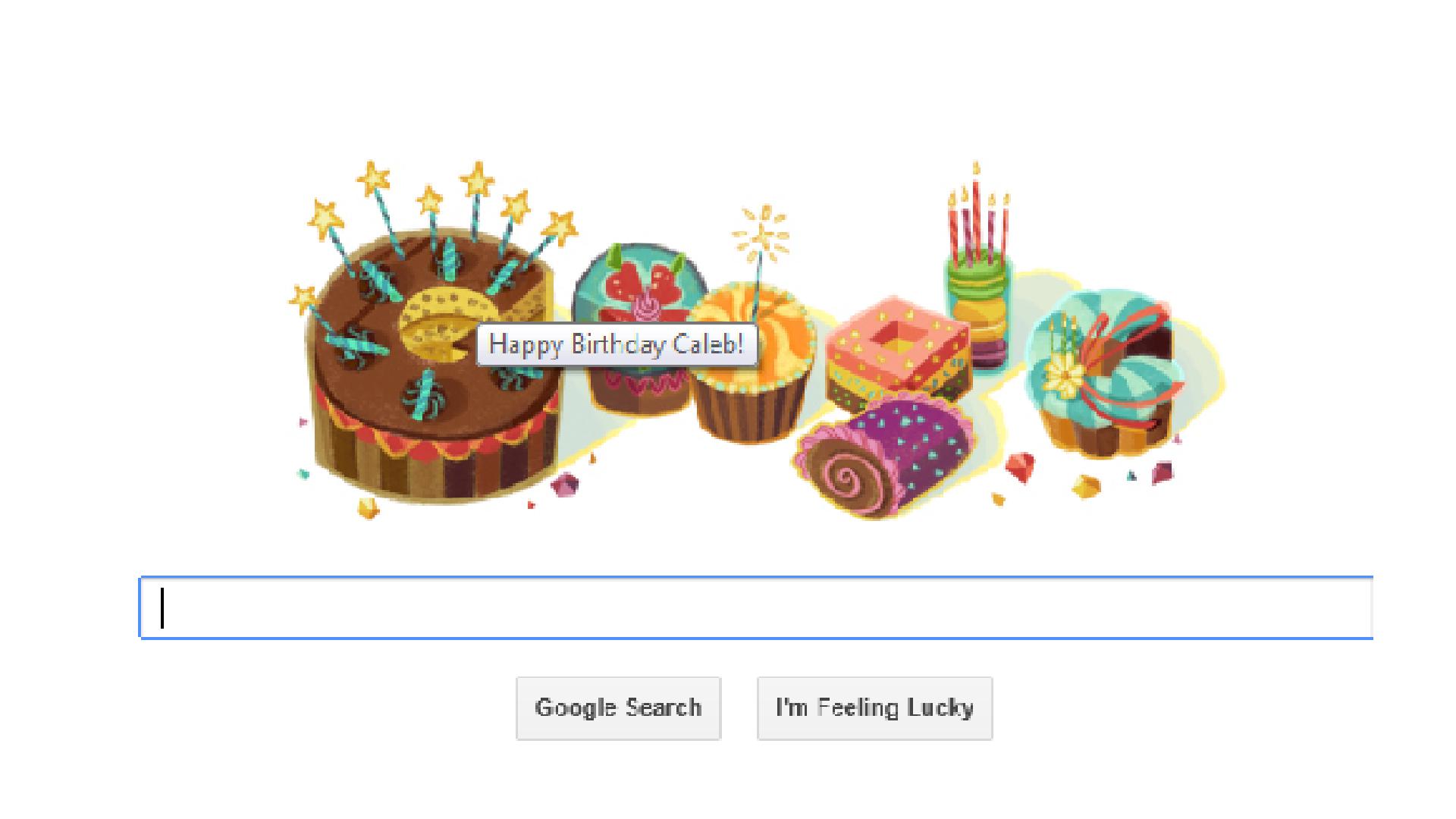This screenshot has width=1456, height=819.
Task: Click the I'm Feeling Lucky button
Action: 874,708
